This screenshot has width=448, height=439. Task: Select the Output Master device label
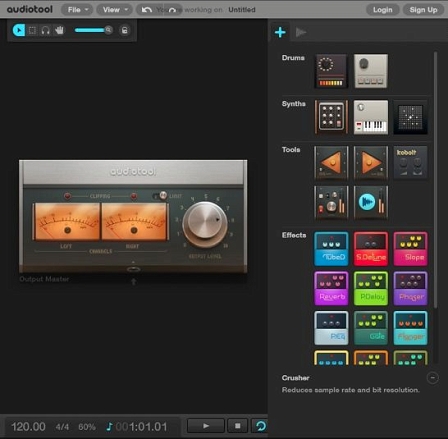44,279
